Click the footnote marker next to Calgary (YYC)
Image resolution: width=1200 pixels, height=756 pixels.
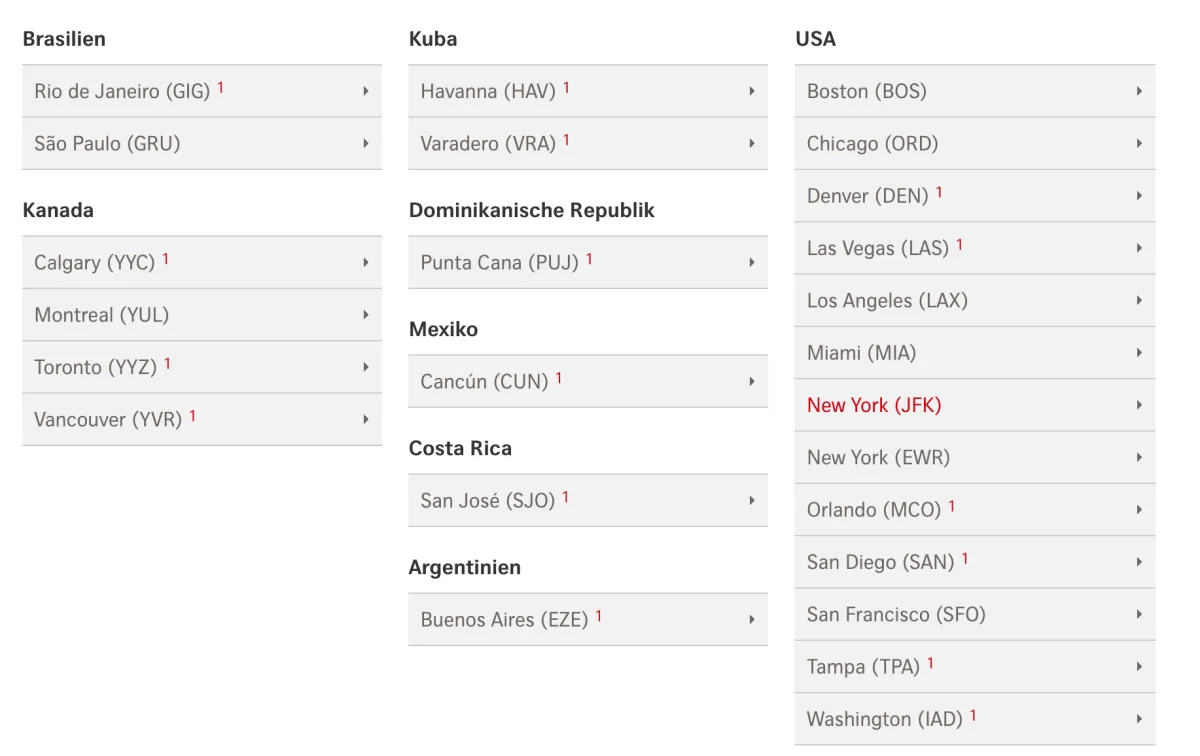[x=166, y=258]
